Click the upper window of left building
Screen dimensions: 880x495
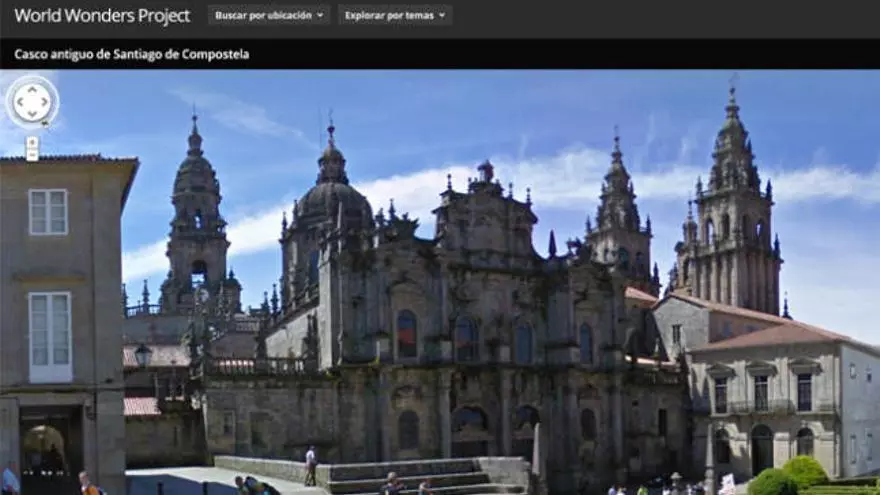[x=48, y=211]
